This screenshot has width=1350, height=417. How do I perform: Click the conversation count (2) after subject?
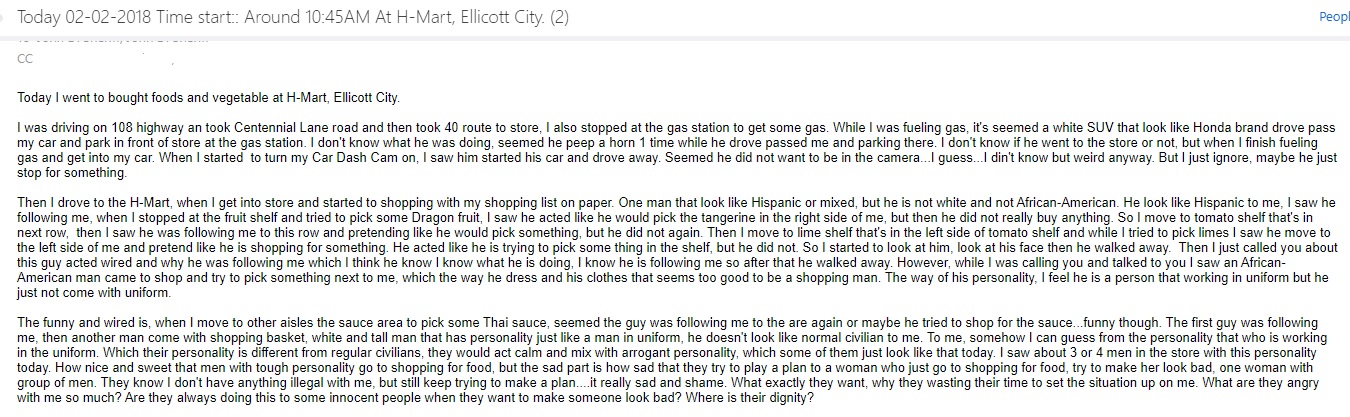(x=613, y=16)
